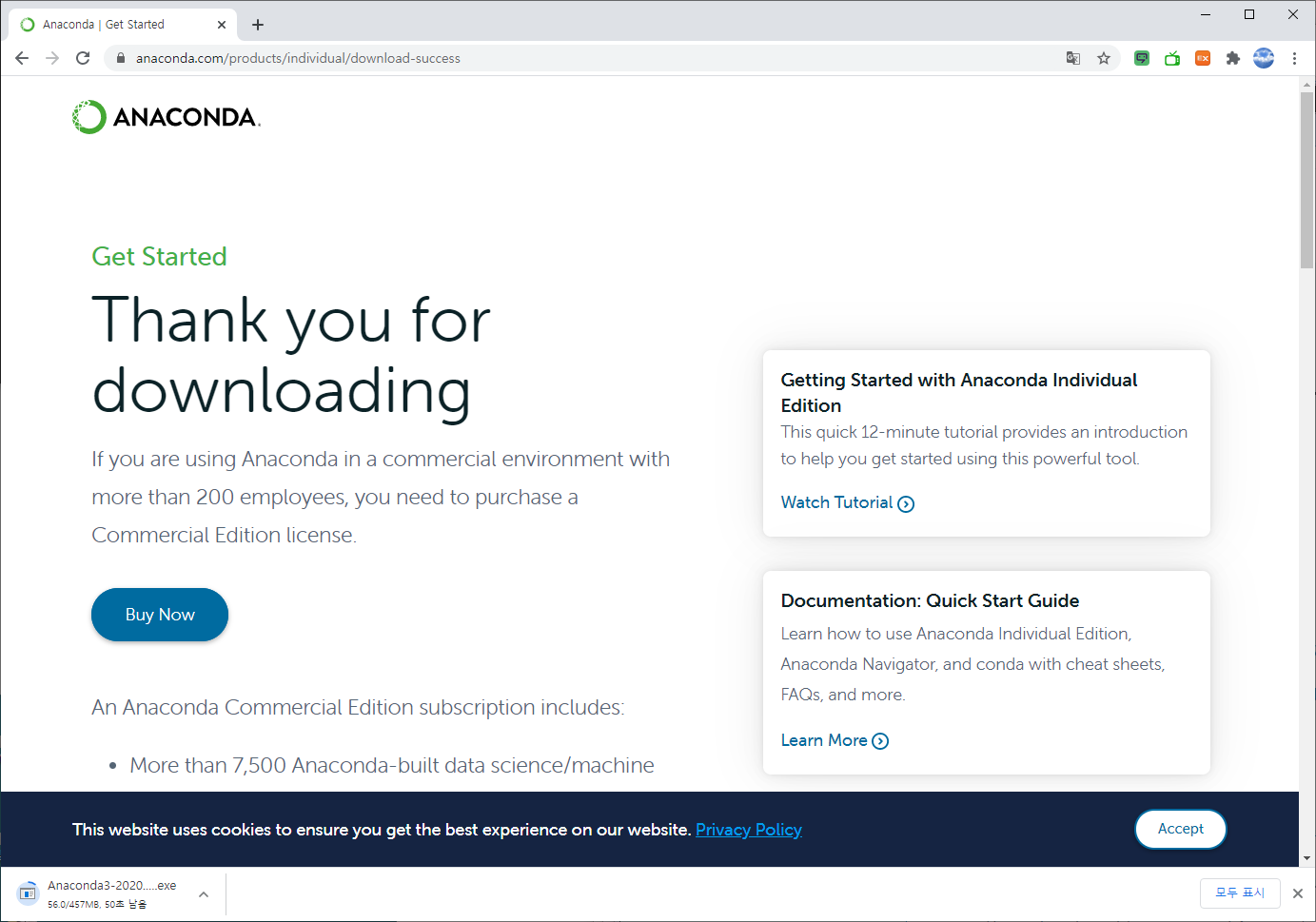Image resolution: width=1316 pixels, height=922 pixels.
Task: Click the arrow icon beside Watch Tutorial
Action: pos(906,504)
